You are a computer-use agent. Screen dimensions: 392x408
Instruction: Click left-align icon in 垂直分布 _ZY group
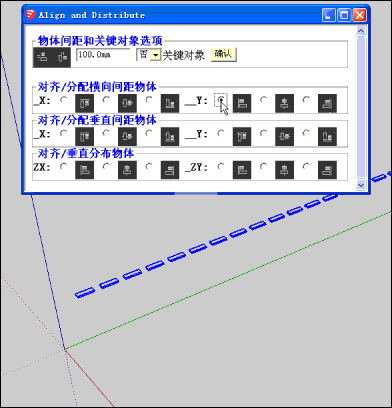tap(242, 170)
